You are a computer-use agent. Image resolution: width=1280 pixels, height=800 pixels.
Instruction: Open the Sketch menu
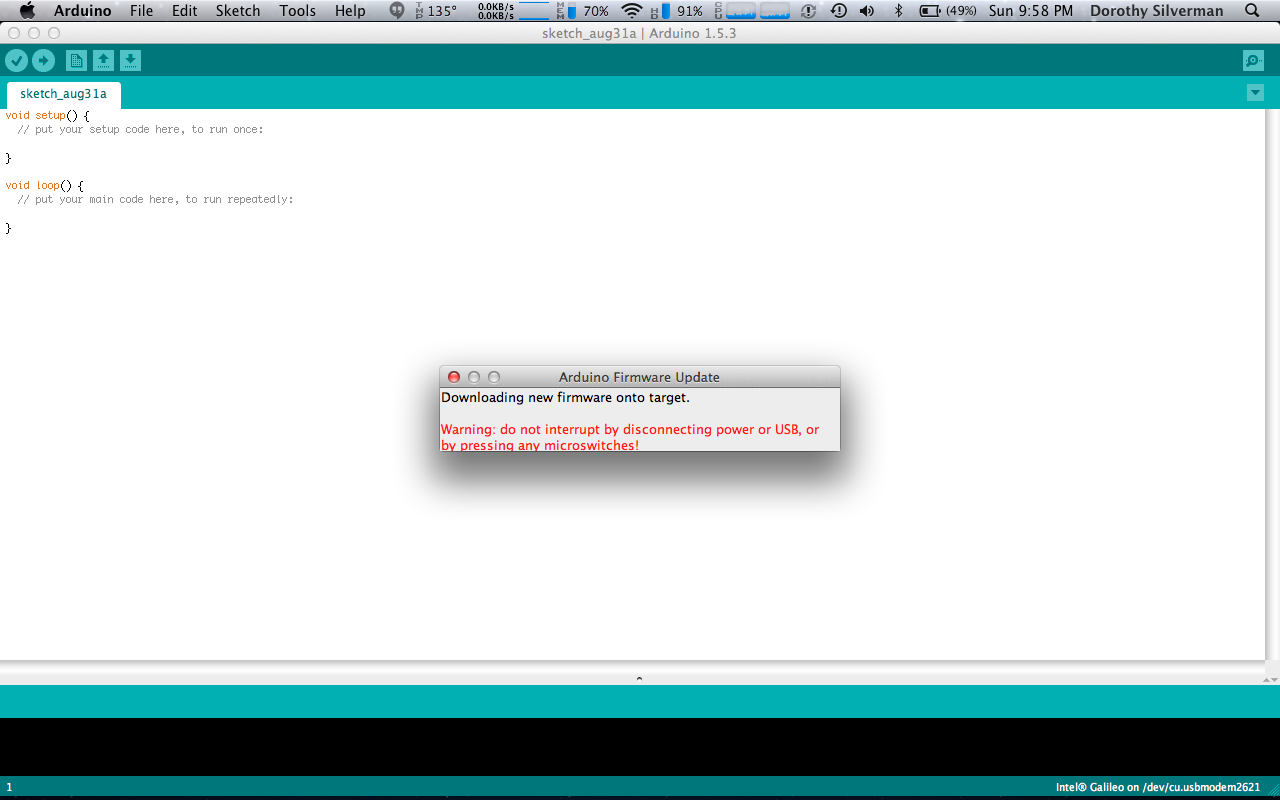238,11
